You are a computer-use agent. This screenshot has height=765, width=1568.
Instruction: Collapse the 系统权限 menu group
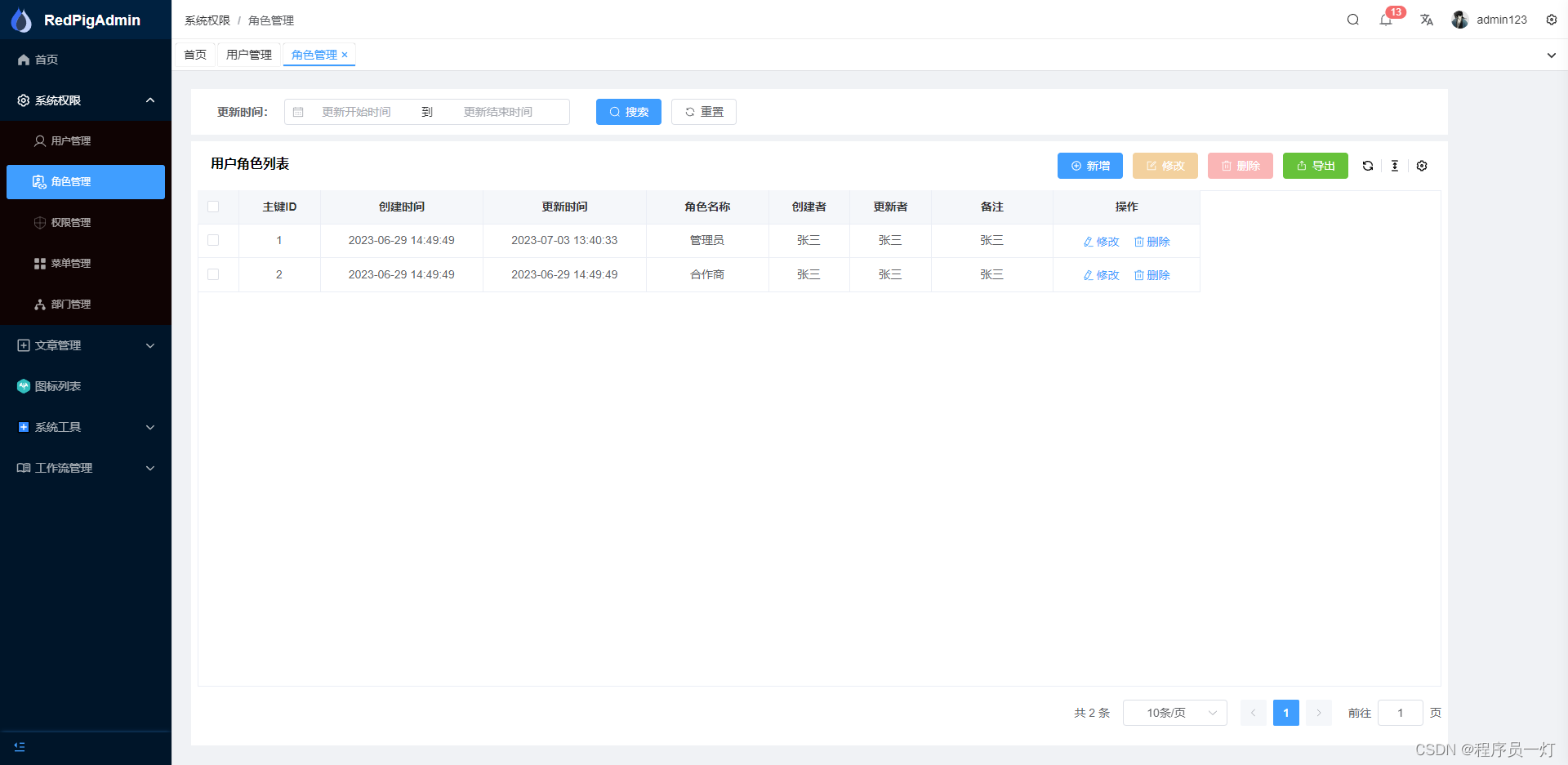(86, 100)
